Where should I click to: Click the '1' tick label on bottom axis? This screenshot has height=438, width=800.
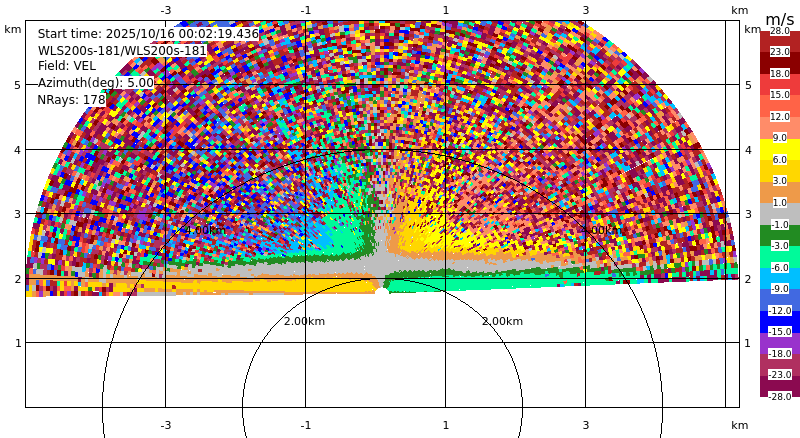pyautogui.click(x=446, y=425)
